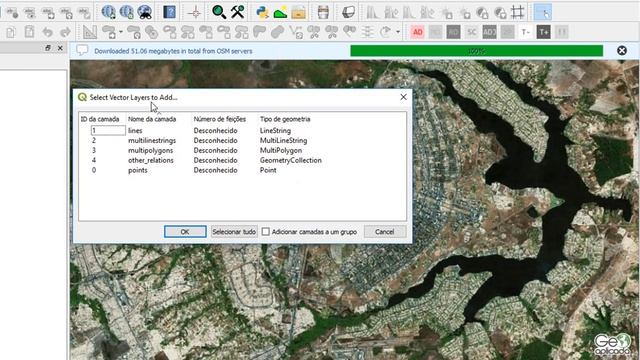This screenshot has height=360, width=640.
Task: Click the T- text decrease button
Action: point(525,32)
